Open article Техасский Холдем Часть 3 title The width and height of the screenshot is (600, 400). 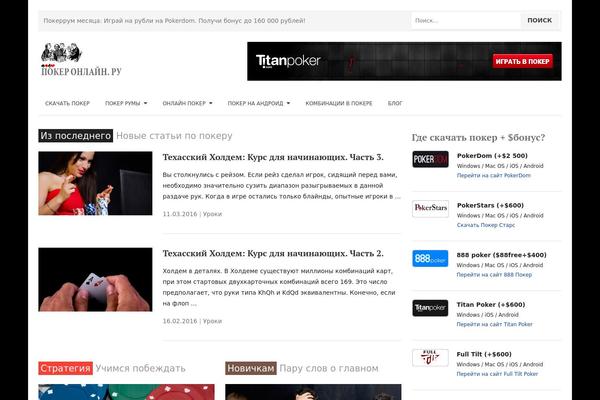click(273, 157)
